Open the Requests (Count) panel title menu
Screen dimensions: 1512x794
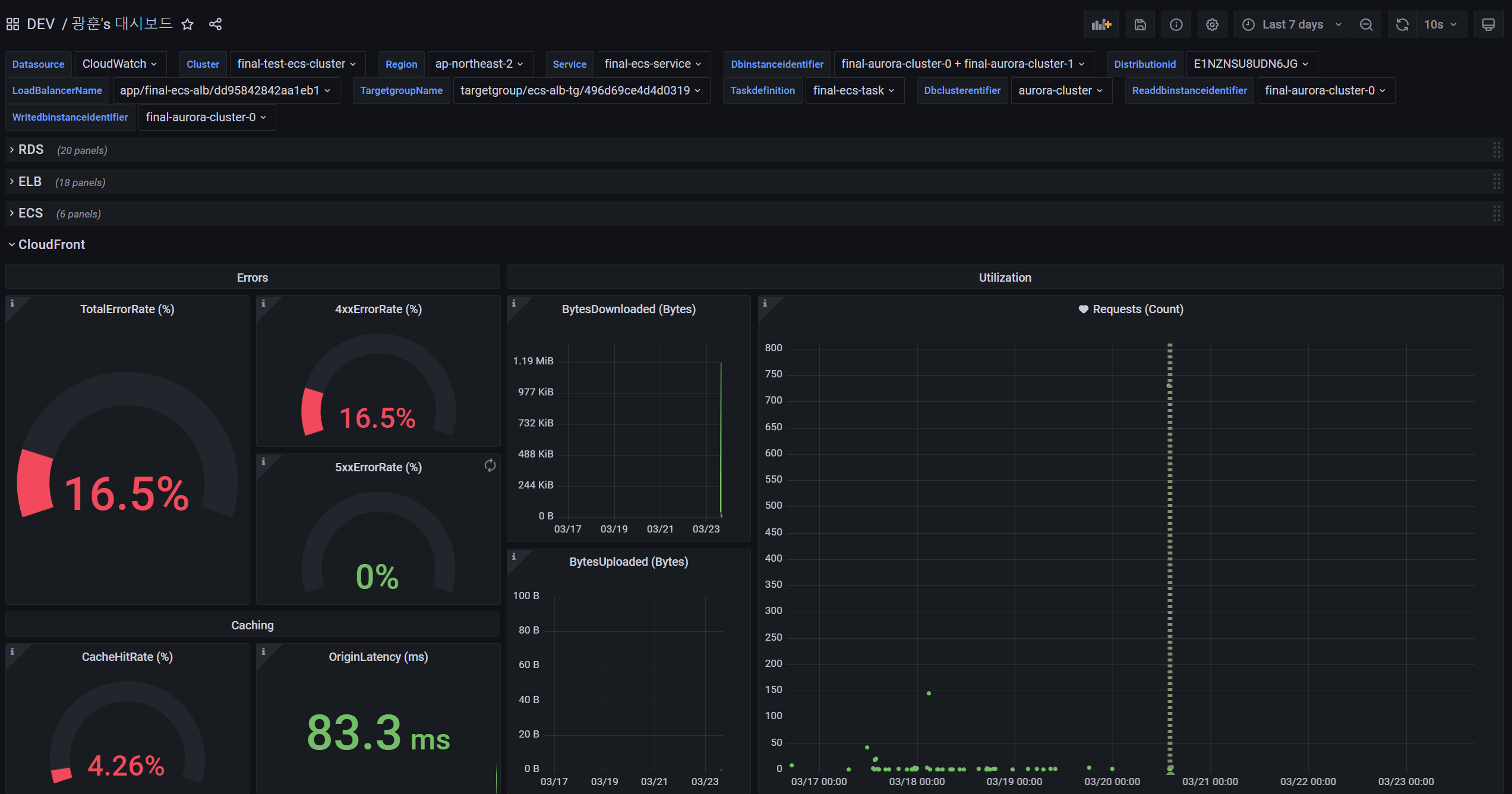point(1137,309)
